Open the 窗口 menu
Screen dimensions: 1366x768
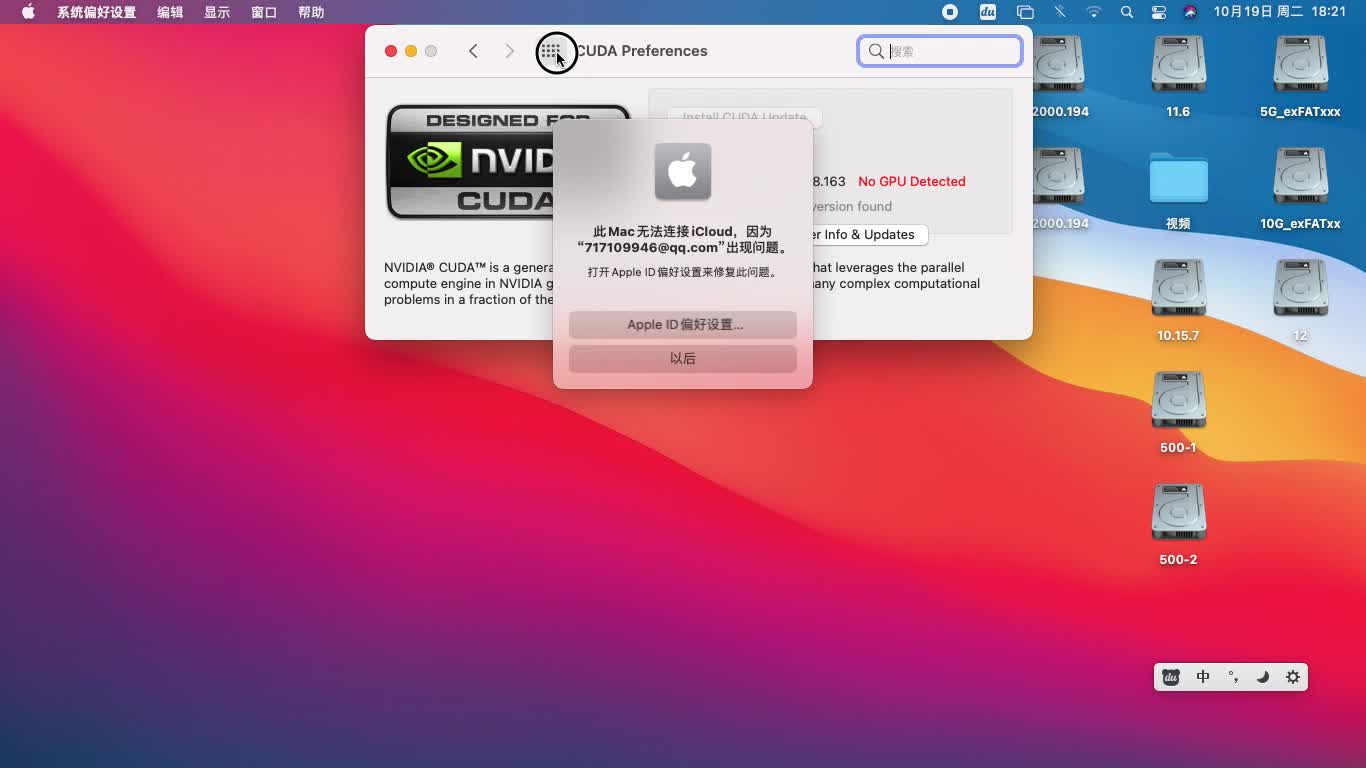click(264, 12)
